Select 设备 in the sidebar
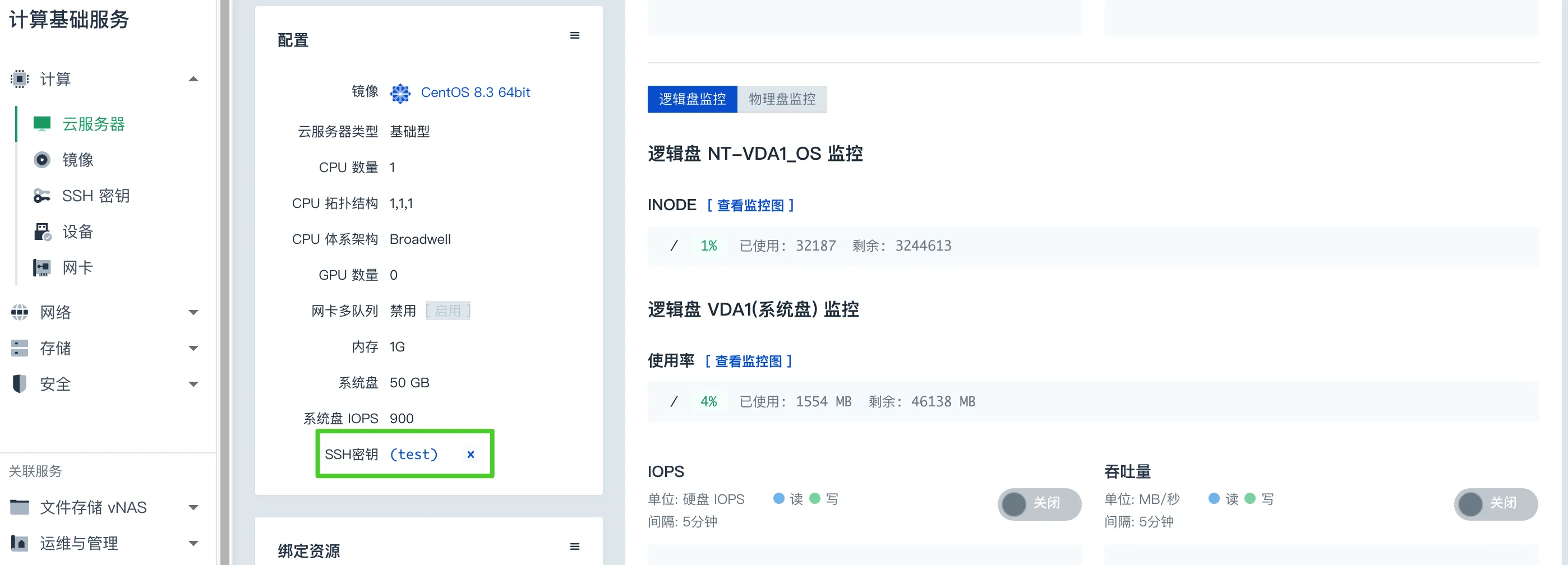Image resolution: width=1568 pixels, height=565 pixels. (x=78, y=231)
